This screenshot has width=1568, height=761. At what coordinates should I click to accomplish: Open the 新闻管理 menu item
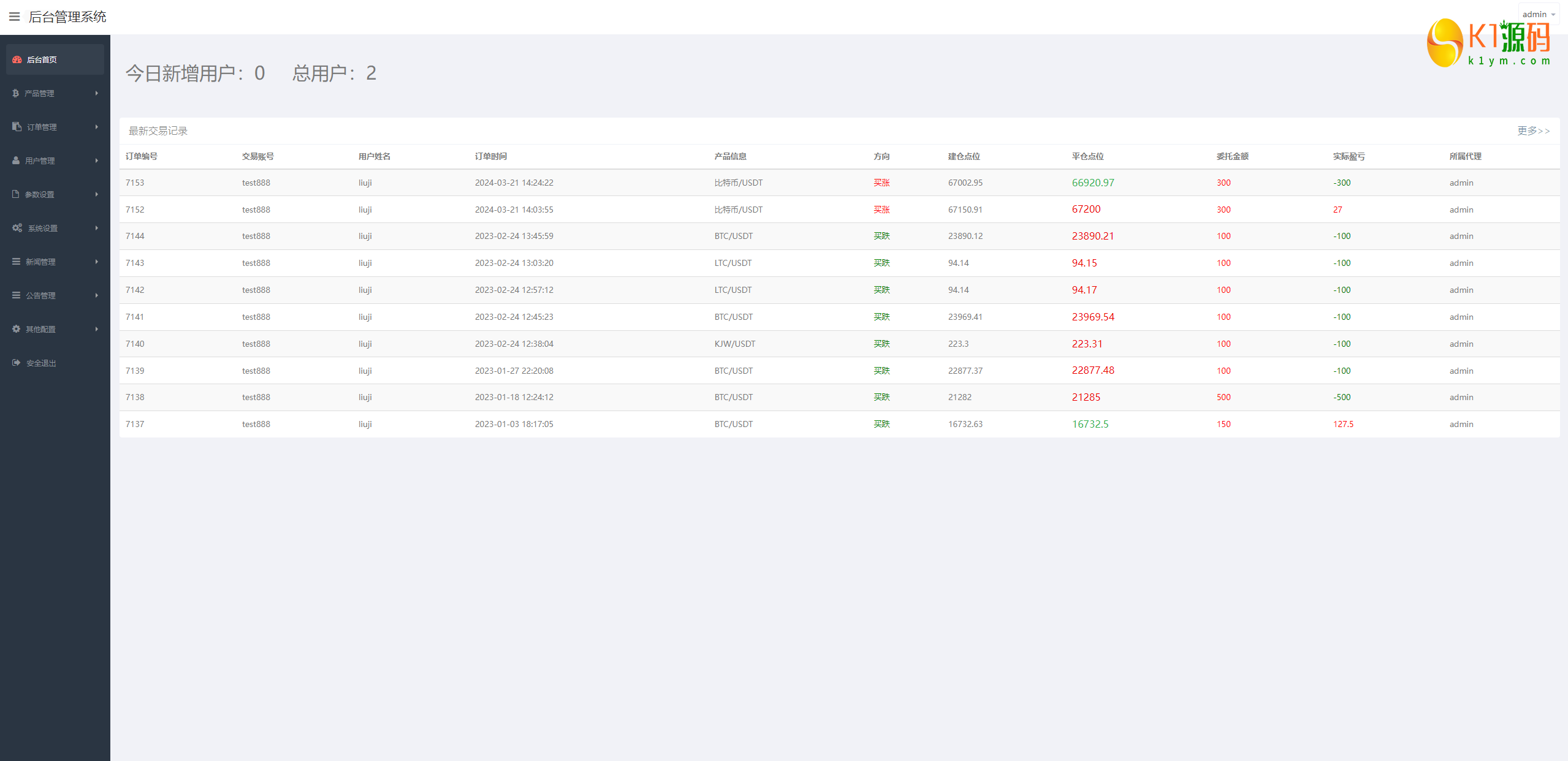click(x=40, y=262)
